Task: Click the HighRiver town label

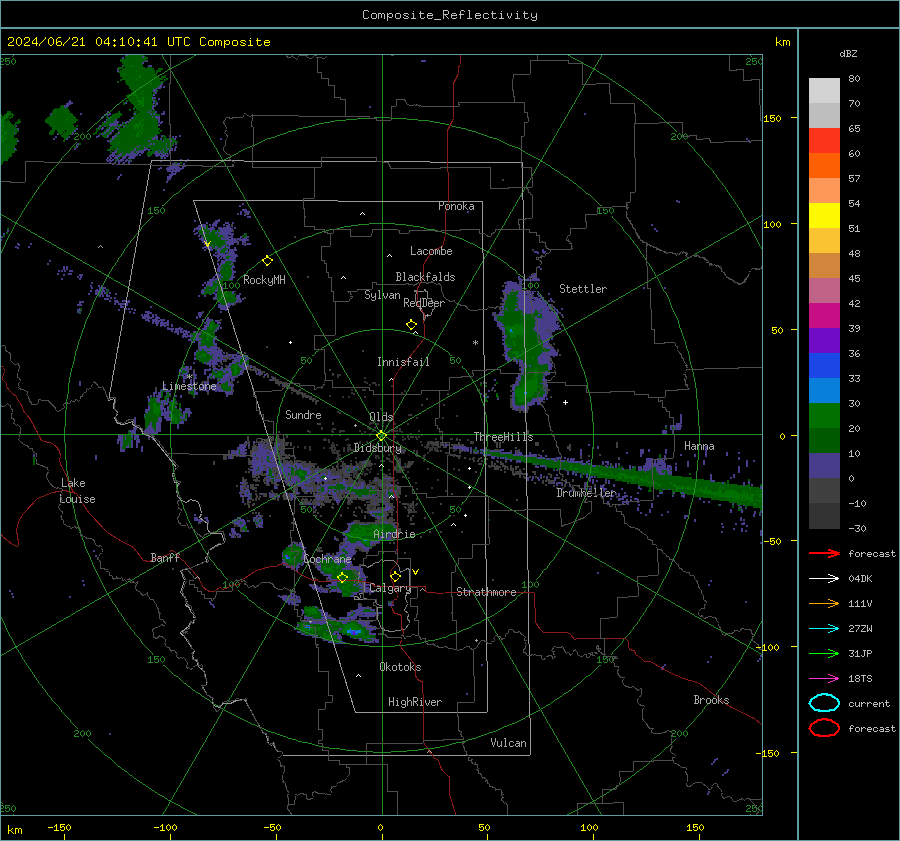Action: [x=415, y=702]
